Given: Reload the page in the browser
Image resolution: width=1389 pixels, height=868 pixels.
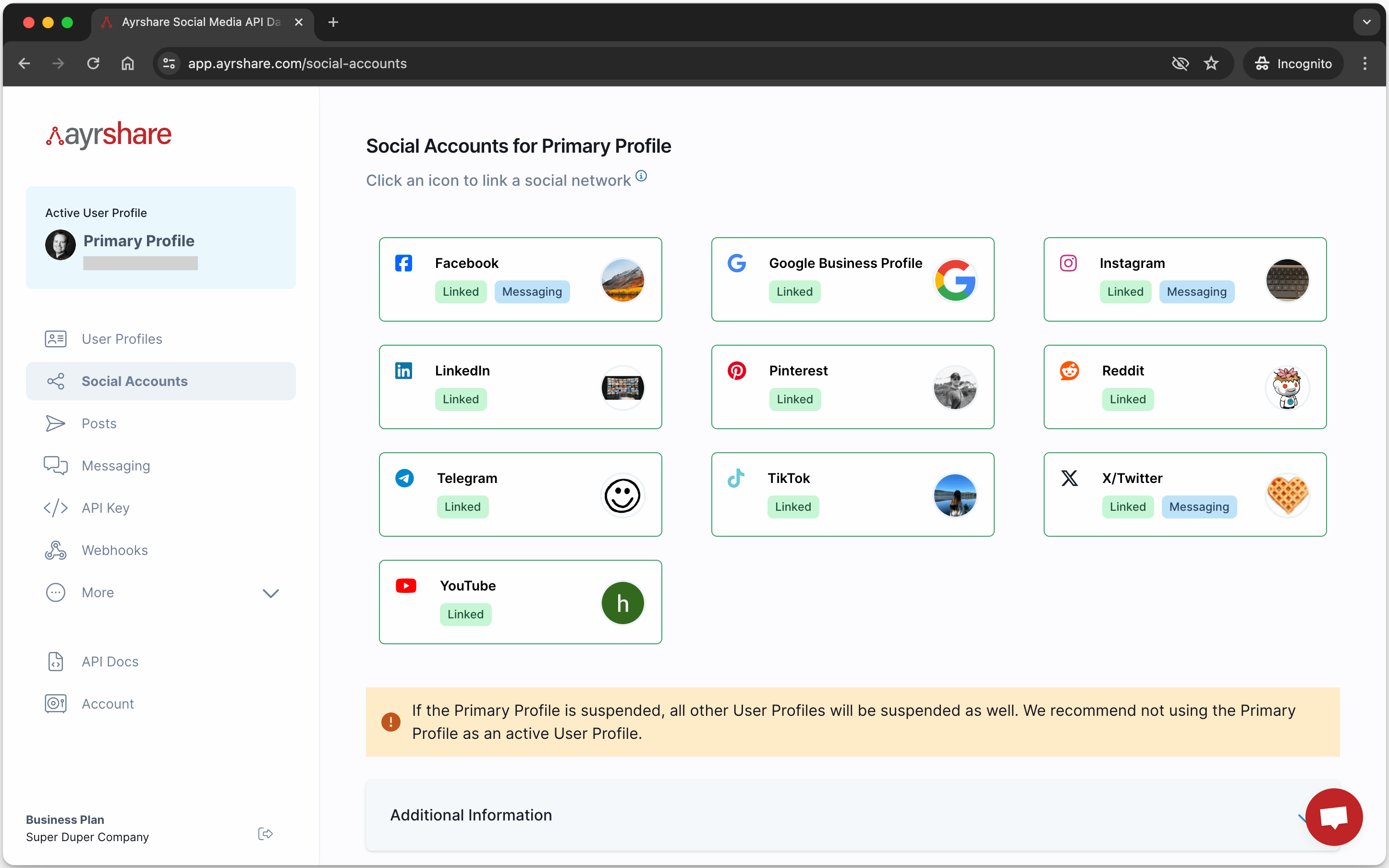Looking at the screenshot, I should point(93,63).
